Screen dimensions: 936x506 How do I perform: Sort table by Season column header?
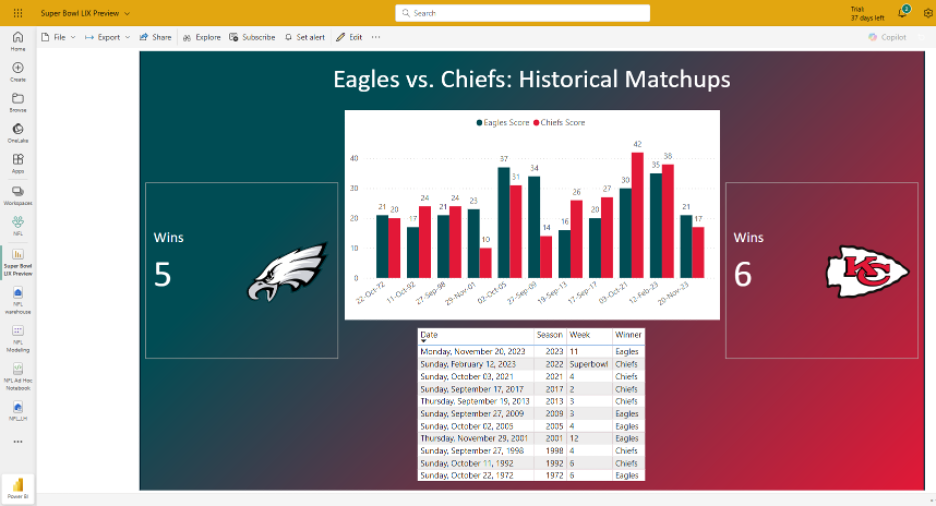click(549, 335)
